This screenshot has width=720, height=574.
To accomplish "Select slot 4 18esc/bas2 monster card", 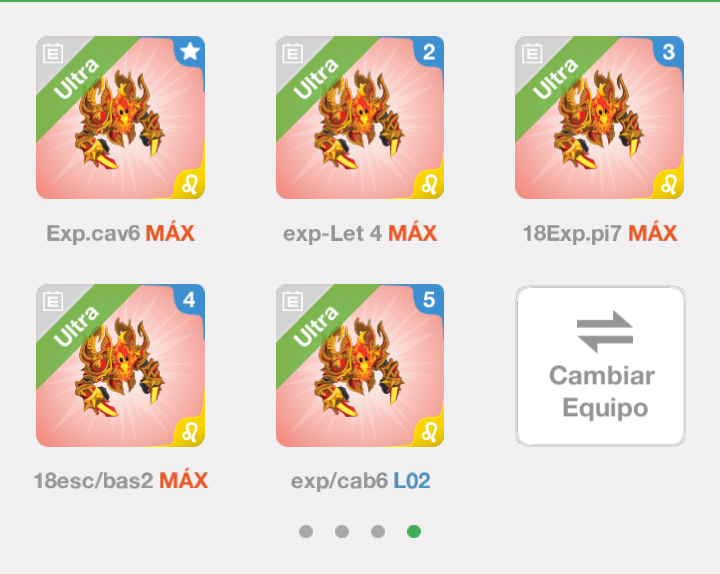I will tap(120, 366).
